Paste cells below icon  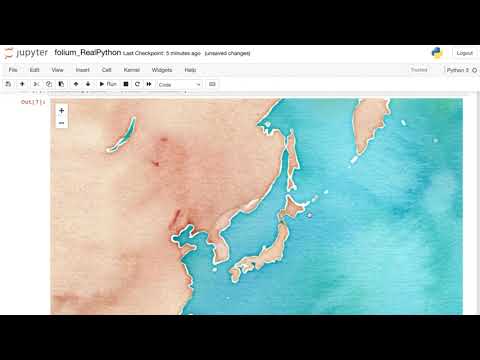pyautogui.click(x=61, y=84)
